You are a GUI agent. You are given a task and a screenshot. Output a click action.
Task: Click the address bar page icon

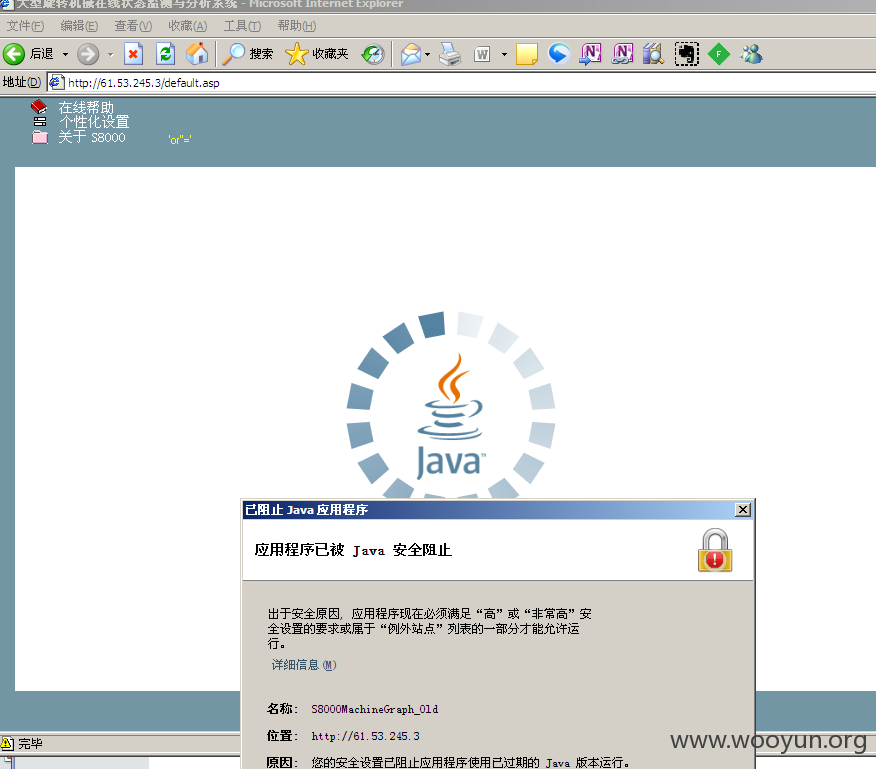tap(56, 83)
